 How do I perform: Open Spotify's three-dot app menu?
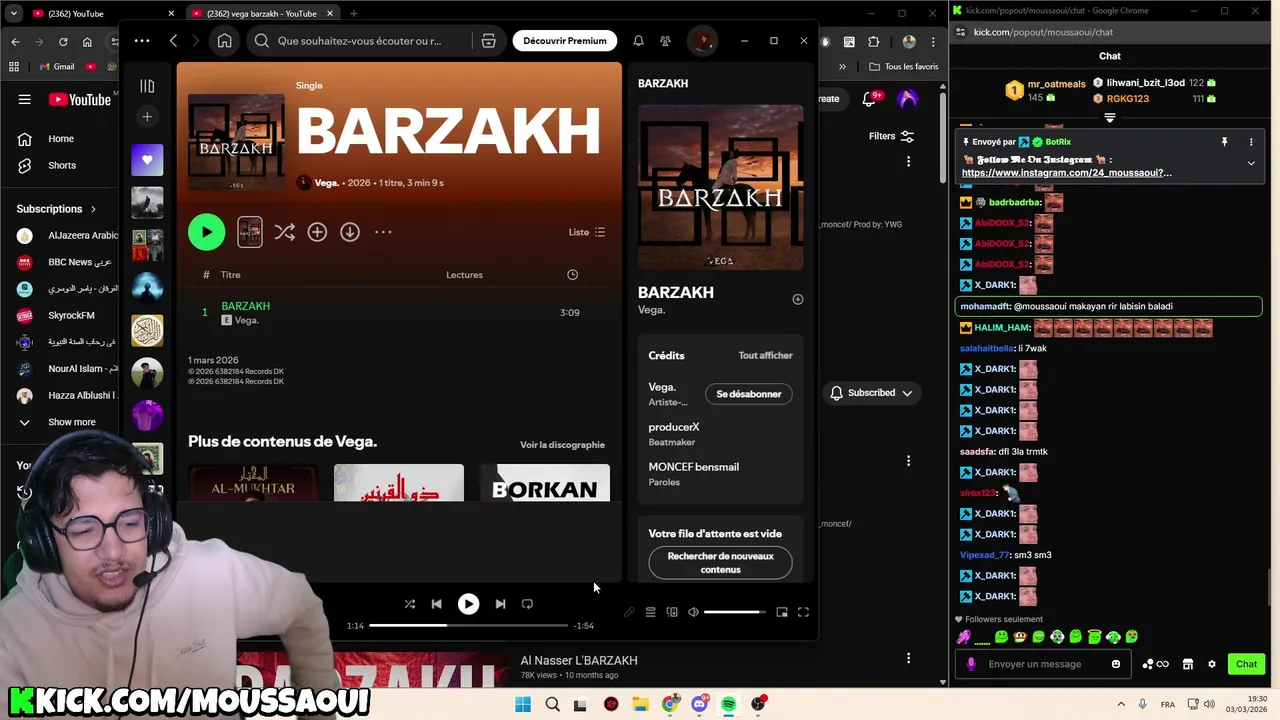point(142,41)
